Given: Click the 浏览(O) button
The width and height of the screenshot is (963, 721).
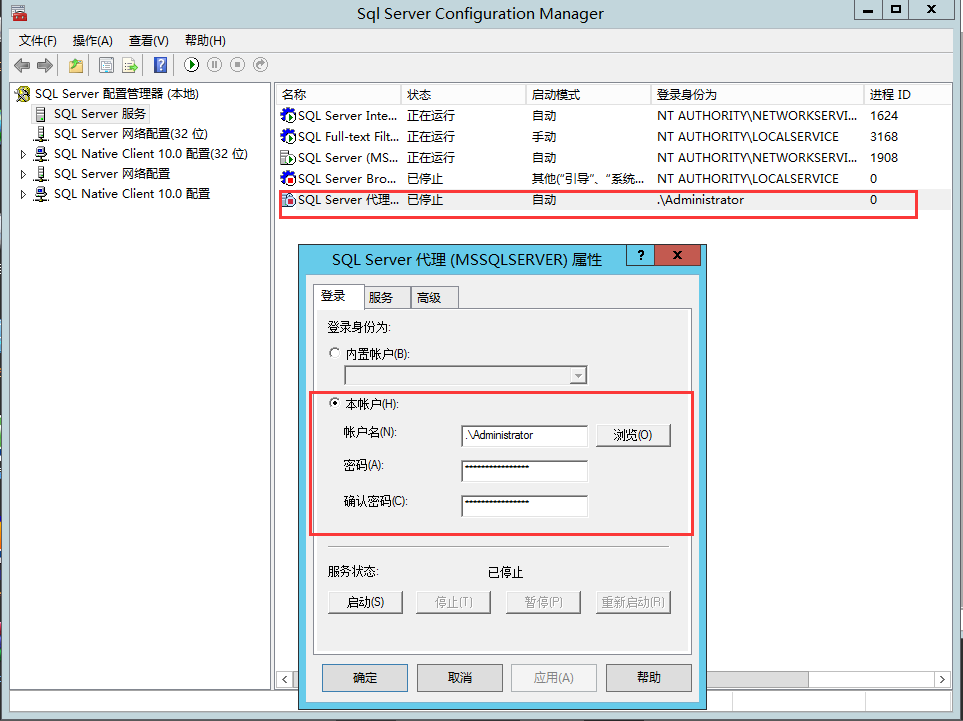Looking at the screenshot, I should 633,435.
